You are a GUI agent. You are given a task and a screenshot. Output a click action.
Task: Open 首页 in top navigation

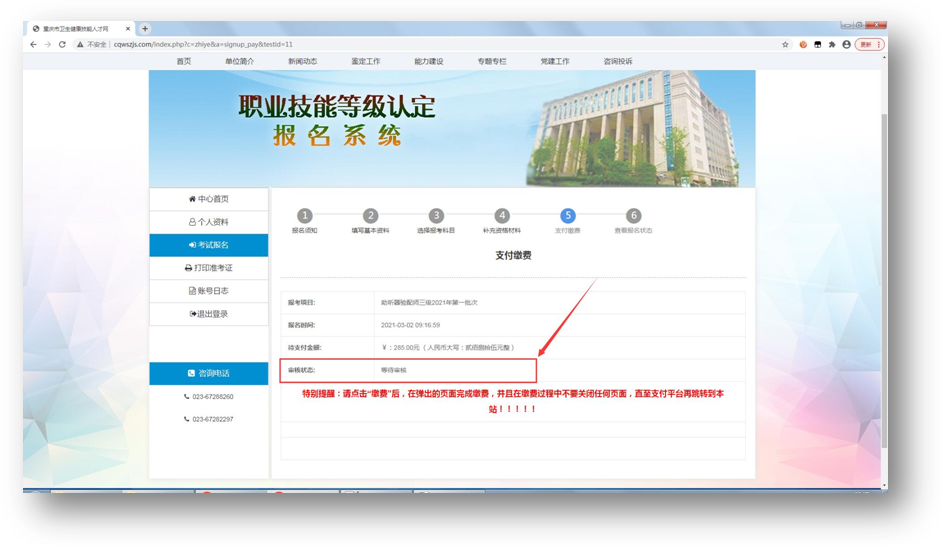184,62
